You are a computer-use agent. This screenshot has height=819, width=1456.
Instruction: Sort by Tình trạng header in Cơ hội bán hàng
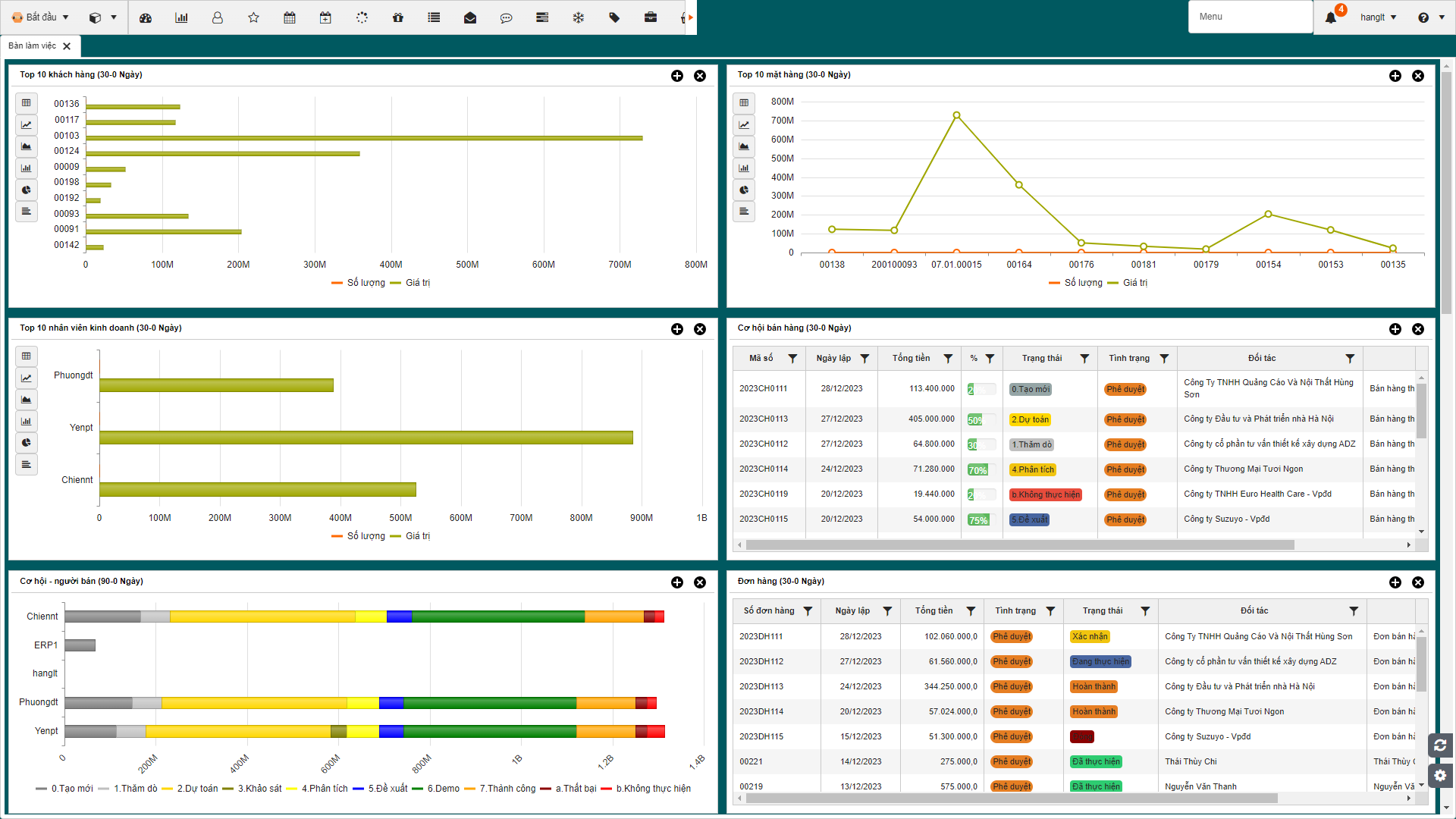(1129, 359)
